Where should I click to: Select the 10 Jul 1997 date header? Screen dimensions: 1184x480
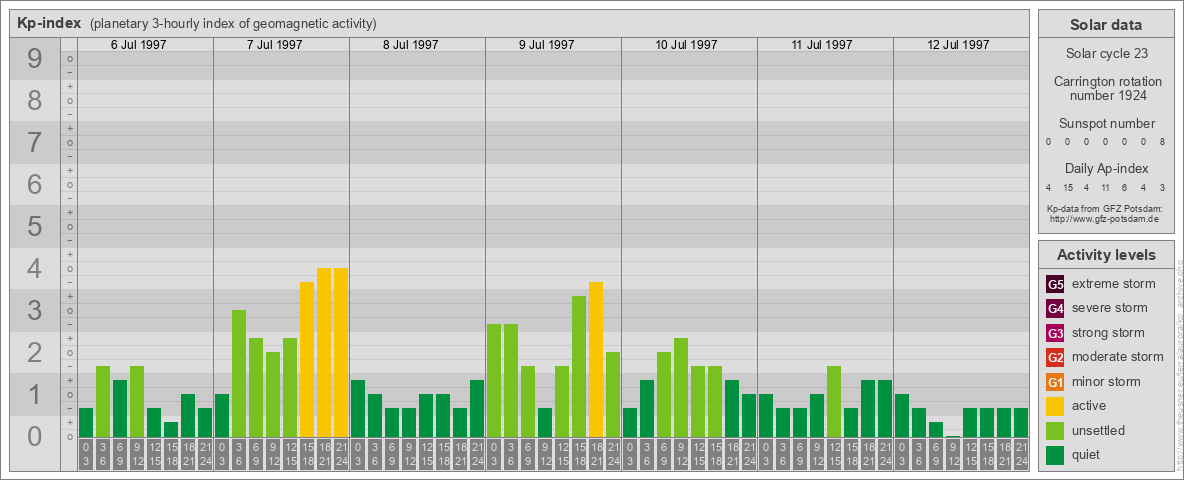click(x=686, y=45)
